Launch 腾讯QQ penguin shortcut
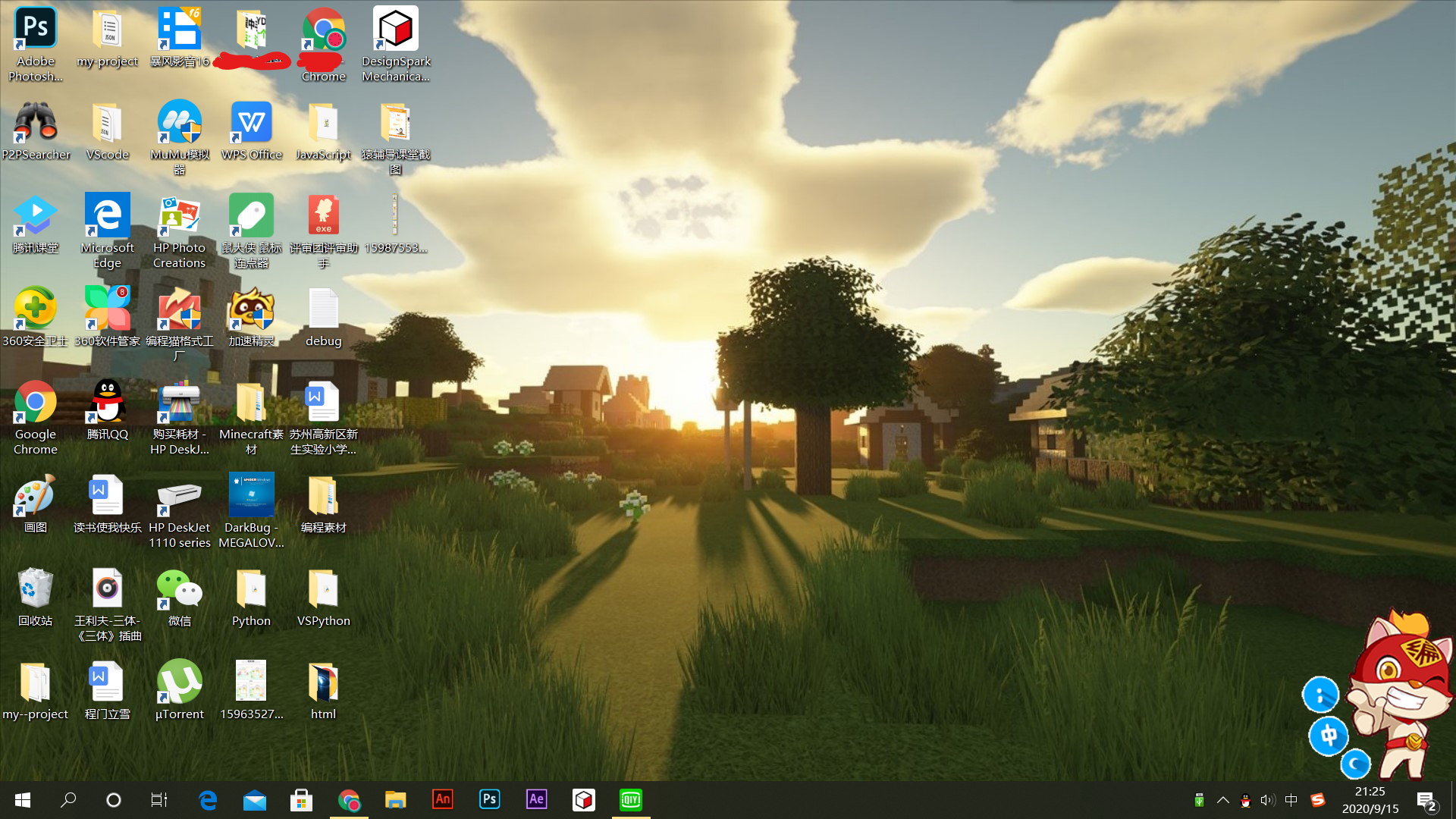 click(108, 410)
